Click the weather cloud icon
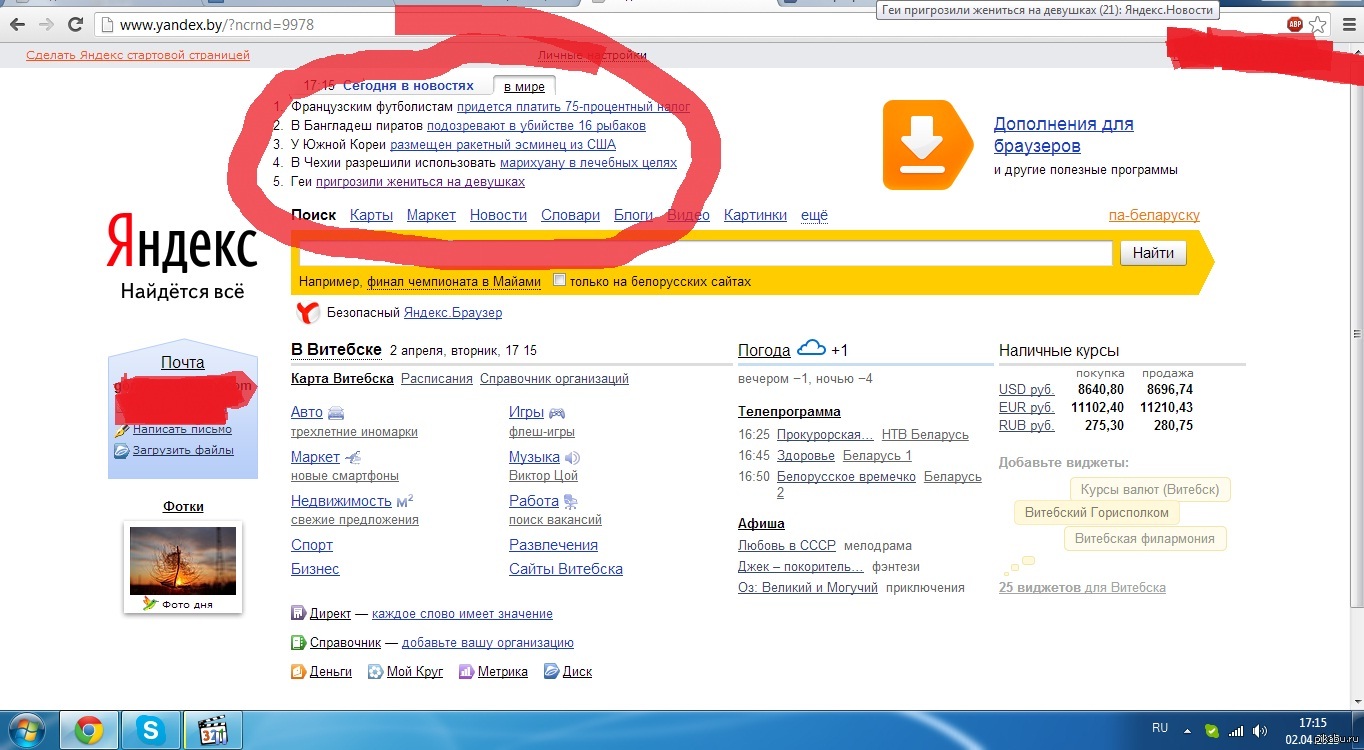The width and height of the screenshot is (1364, 750). coord(811,348)
